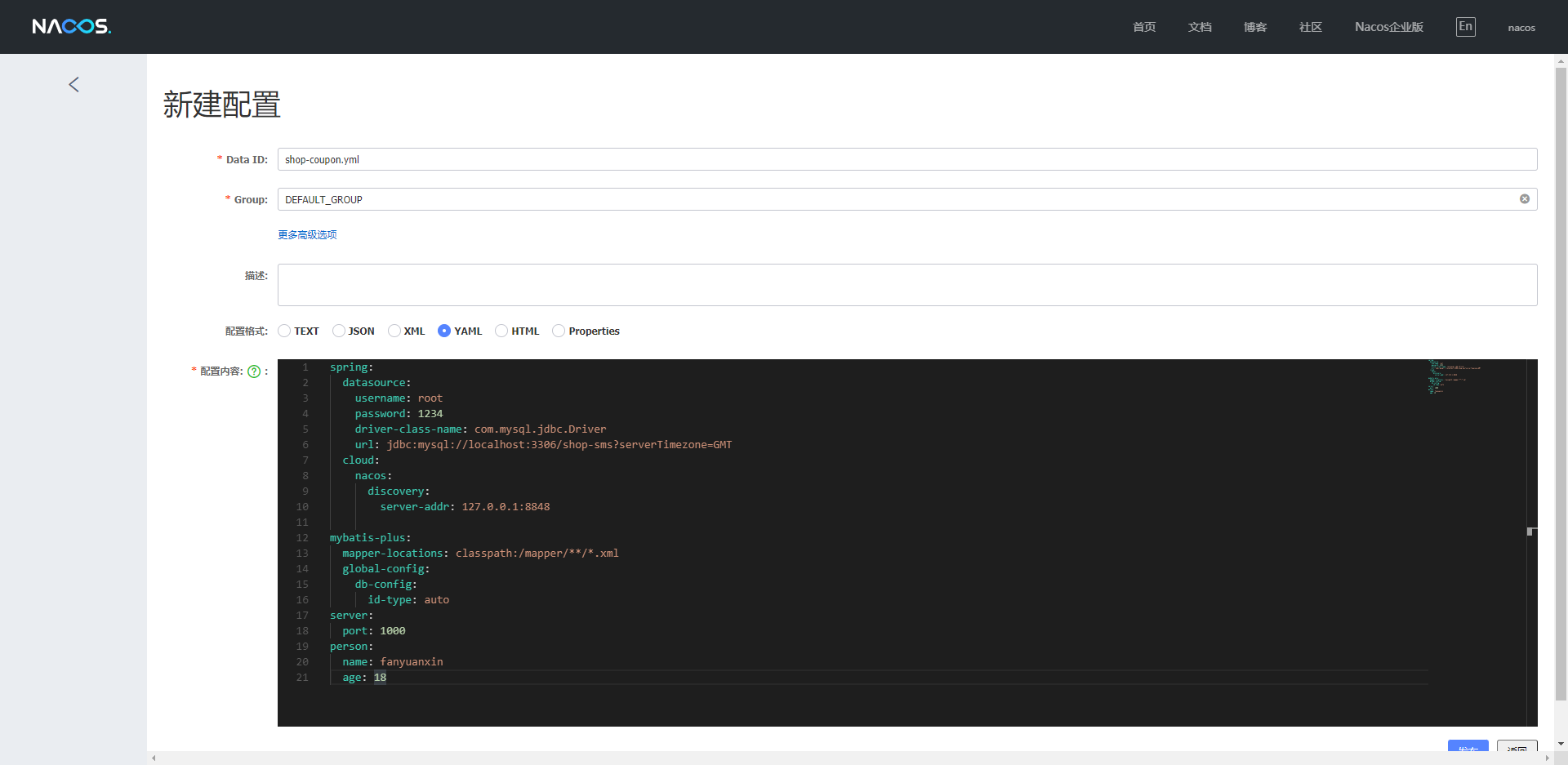1568x765 pixels.
Task: Open the configuration content help icon
Action: click(x=254, y=371)
